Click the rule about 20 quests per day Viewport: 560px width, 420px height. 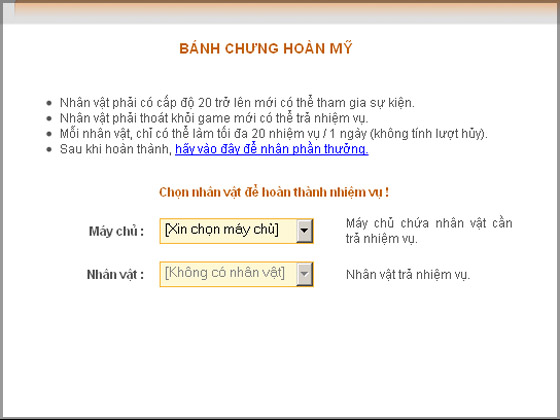[x=274, y=134]
